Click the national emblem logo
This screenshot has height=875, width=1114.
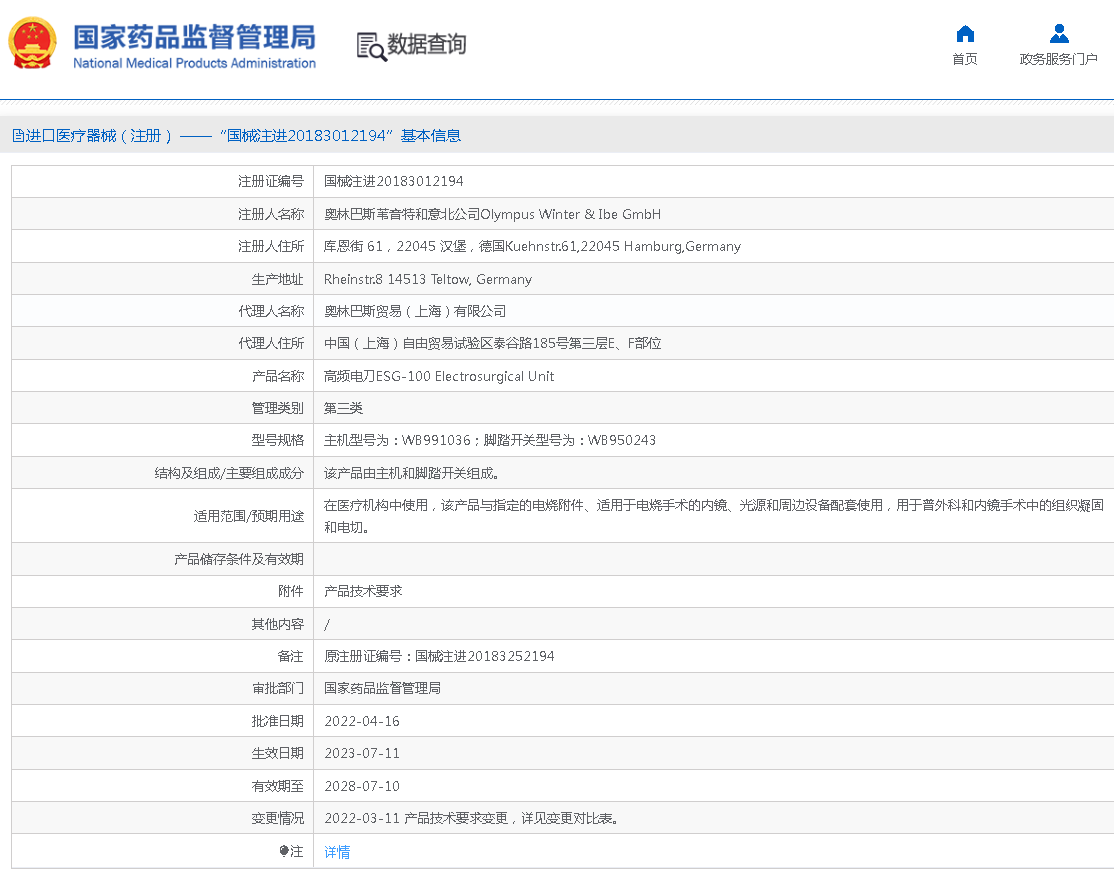33,44
